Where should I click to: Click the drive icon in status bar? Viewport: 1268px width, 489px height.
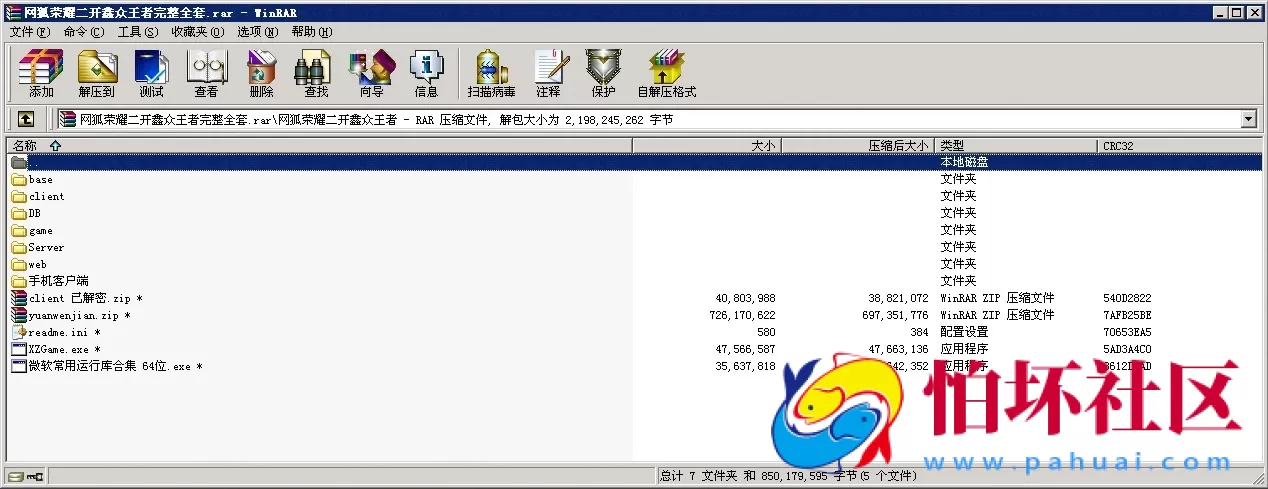tap(16, 476)
